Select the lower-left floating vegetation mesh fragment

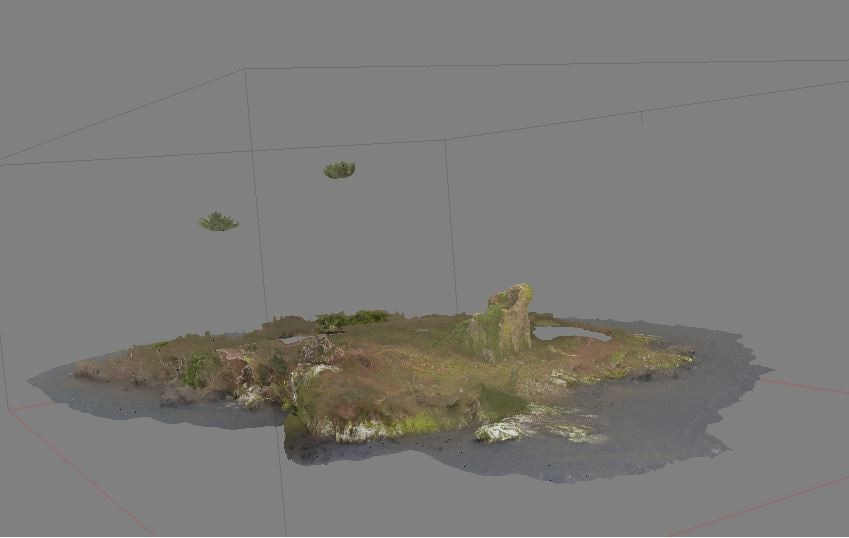218,221
